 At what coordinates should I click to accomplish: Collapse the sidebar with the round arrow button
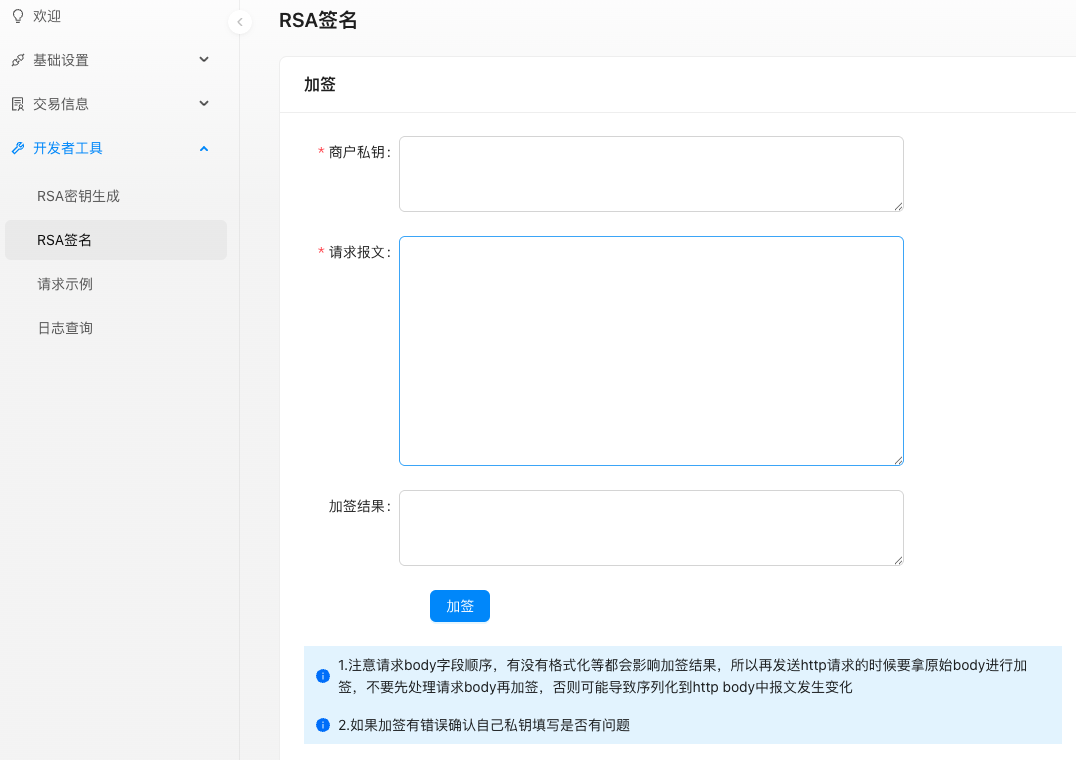(x=239, y=22)
